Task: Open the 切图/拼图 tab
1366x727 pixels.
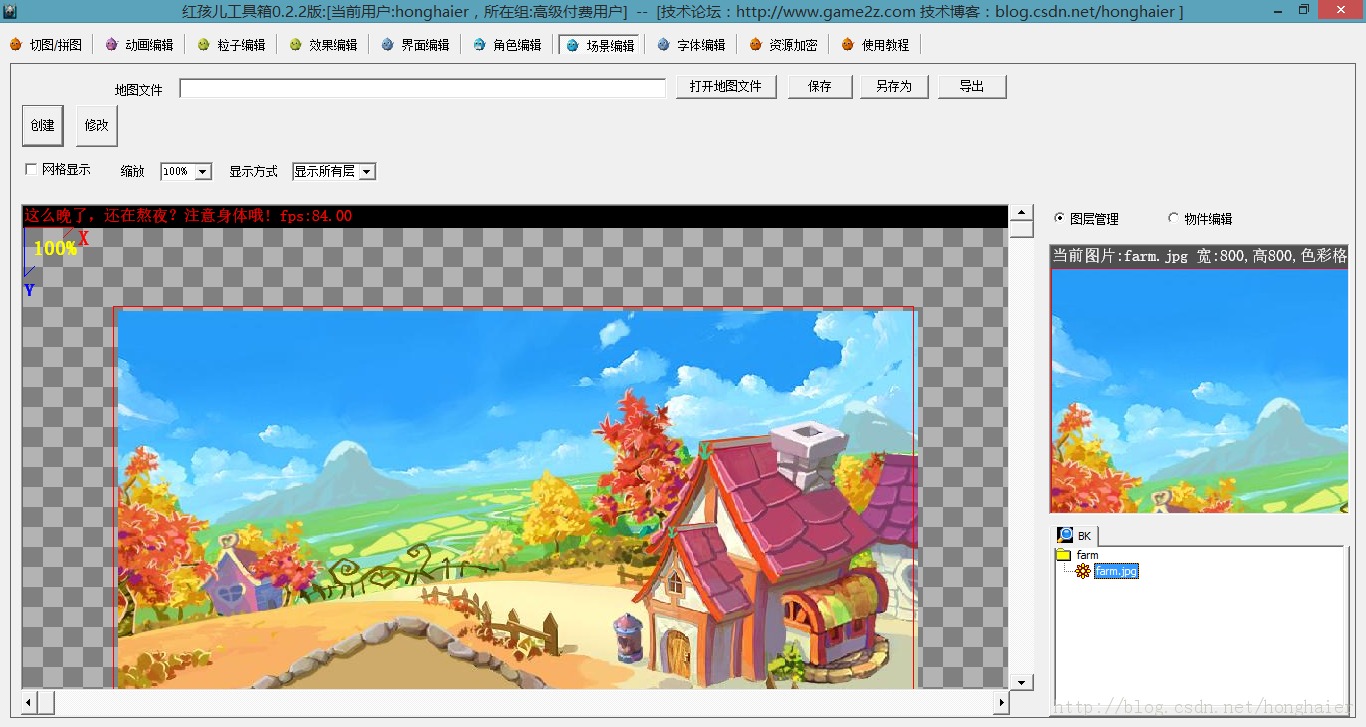Action: pos(46,45)
